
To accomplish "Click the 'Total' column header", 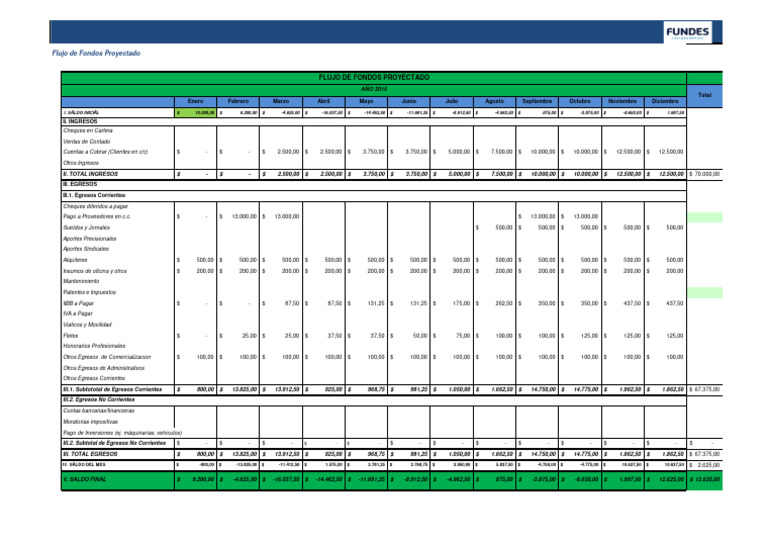I will pos(705,95).
